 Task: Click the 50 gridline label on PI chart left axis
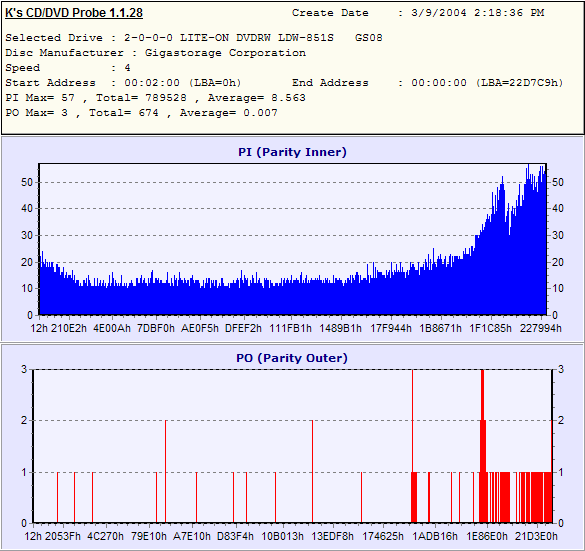(27, 182)
